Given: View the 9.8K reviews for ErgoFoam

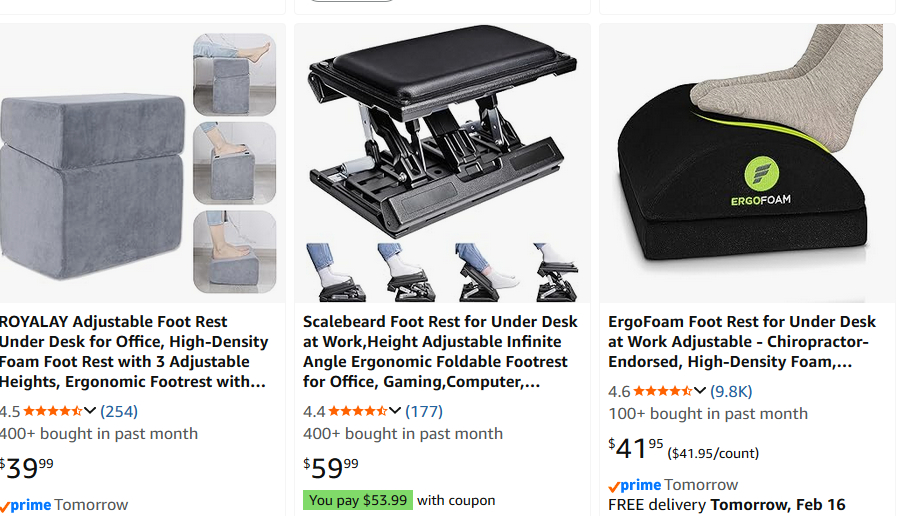Looking at the screenshot, I should [731, 391].
